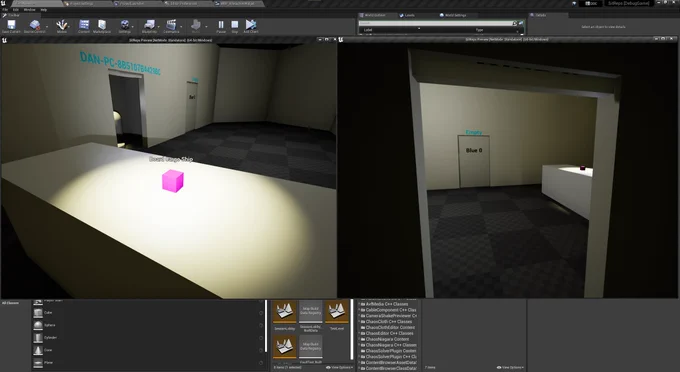Pause the running play session
Viewport: 680px width, 372px height.
[221, 26]
